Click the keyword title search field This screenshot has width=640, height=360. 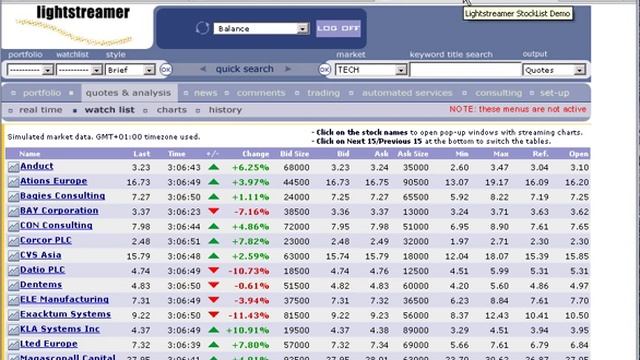pos(466,70)
